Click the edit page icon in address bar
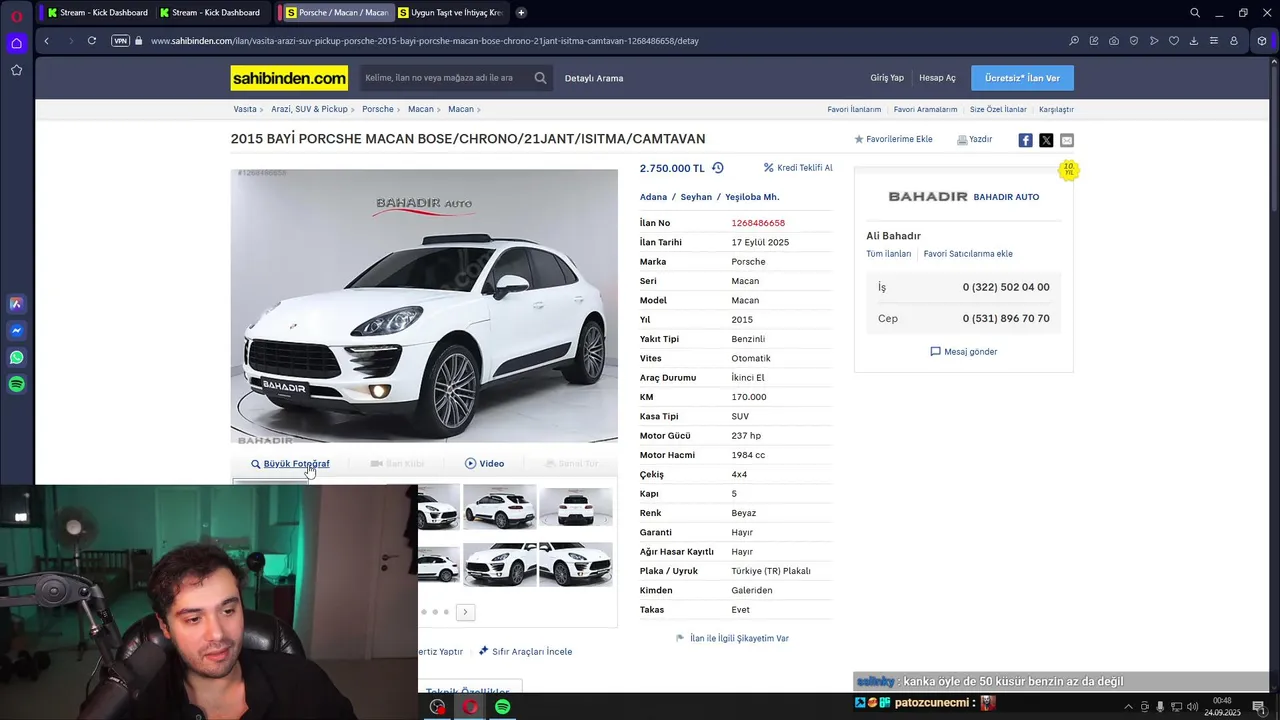 [1094, 41]
